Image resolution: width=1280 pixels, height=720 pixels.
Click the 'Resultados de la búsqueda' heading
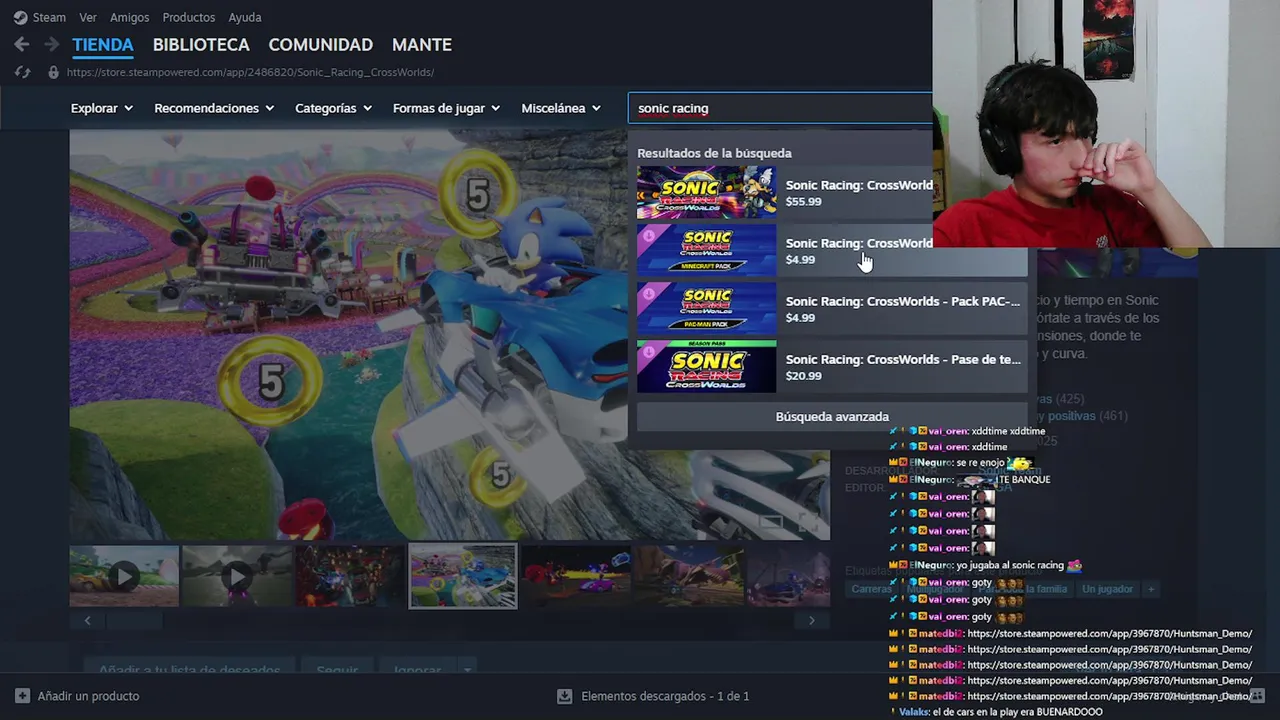pyautogui.click(x=714, y=153)
